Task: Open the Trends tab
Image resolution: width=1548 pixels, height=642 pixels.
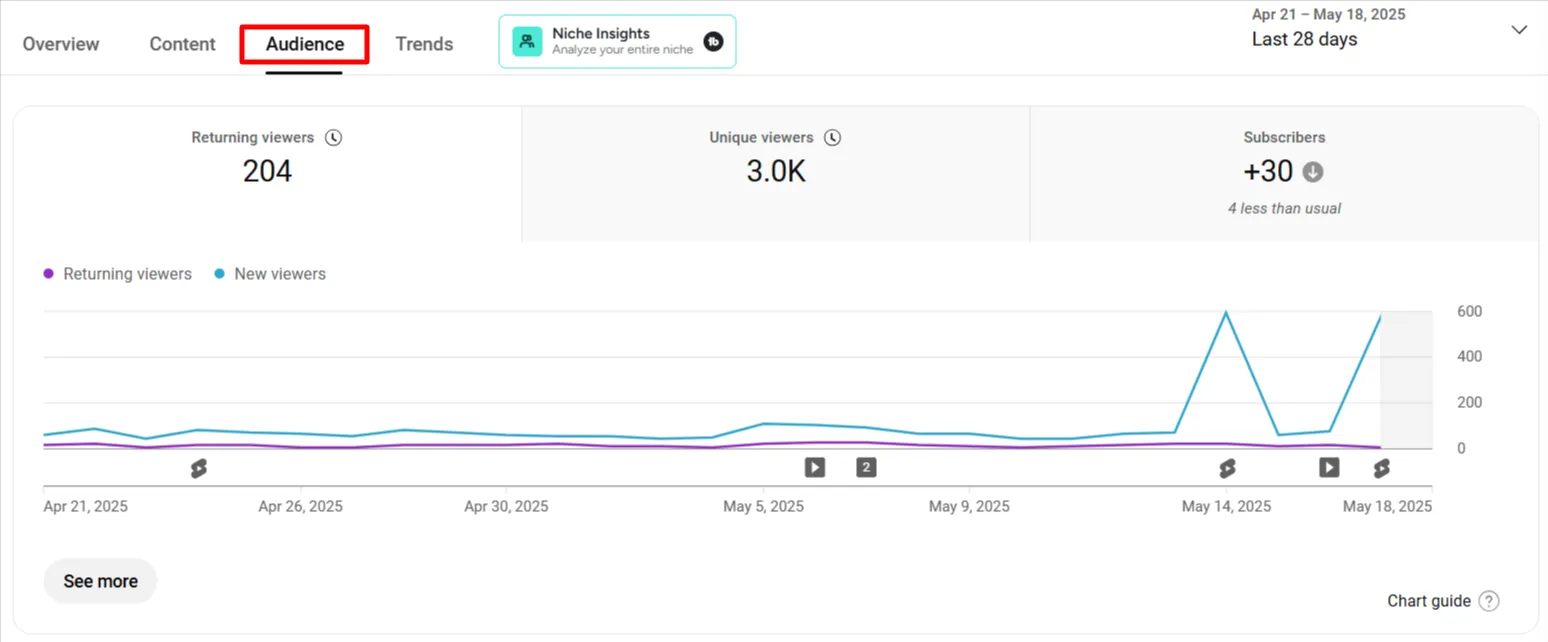Action: [x=424, y=44]
